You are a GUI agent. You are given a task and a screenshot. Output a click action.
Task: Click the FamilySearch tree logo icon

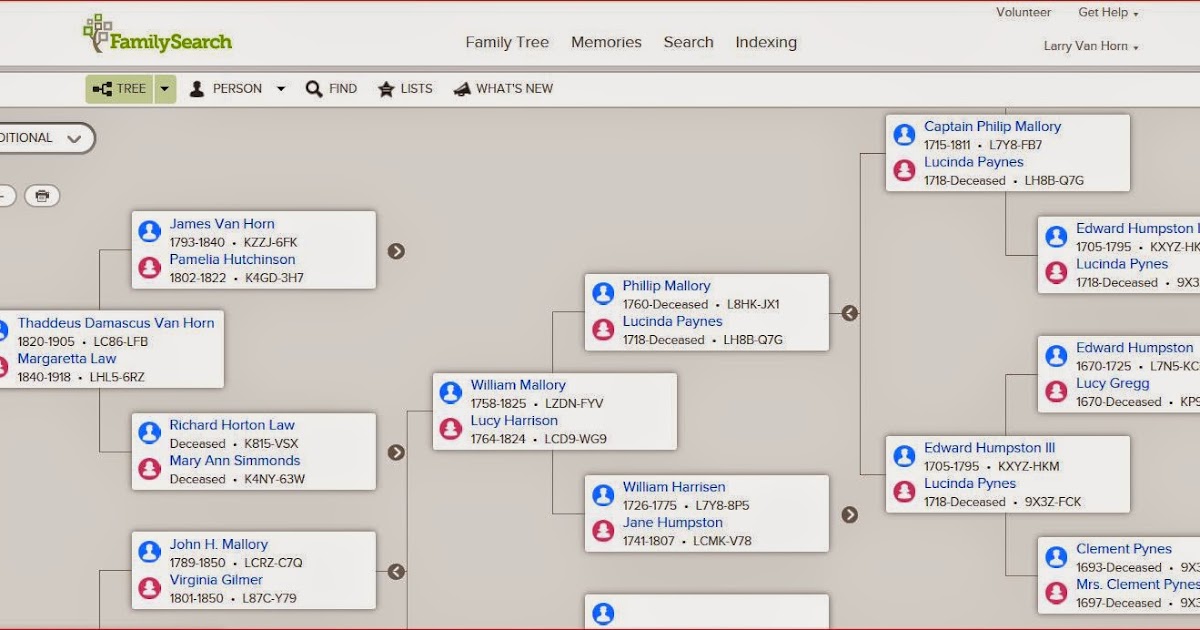tap(97, 30)
